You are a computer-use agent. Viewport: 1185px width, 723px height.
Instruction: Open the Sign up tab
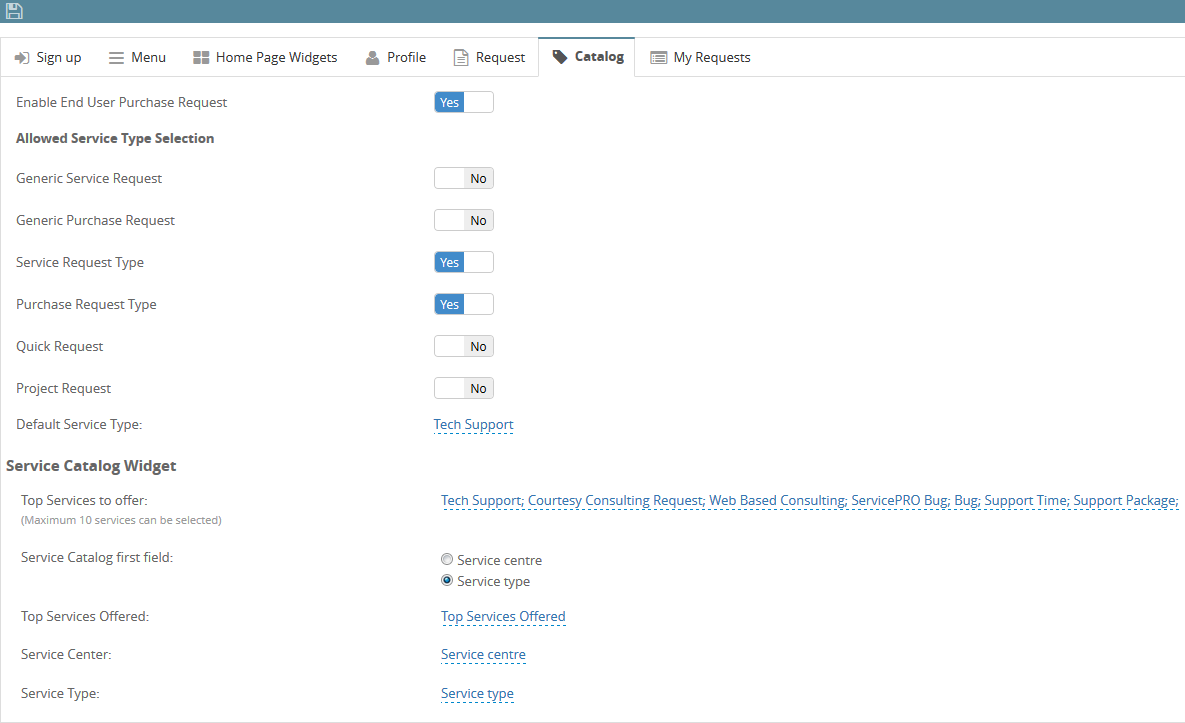[48, 57]
